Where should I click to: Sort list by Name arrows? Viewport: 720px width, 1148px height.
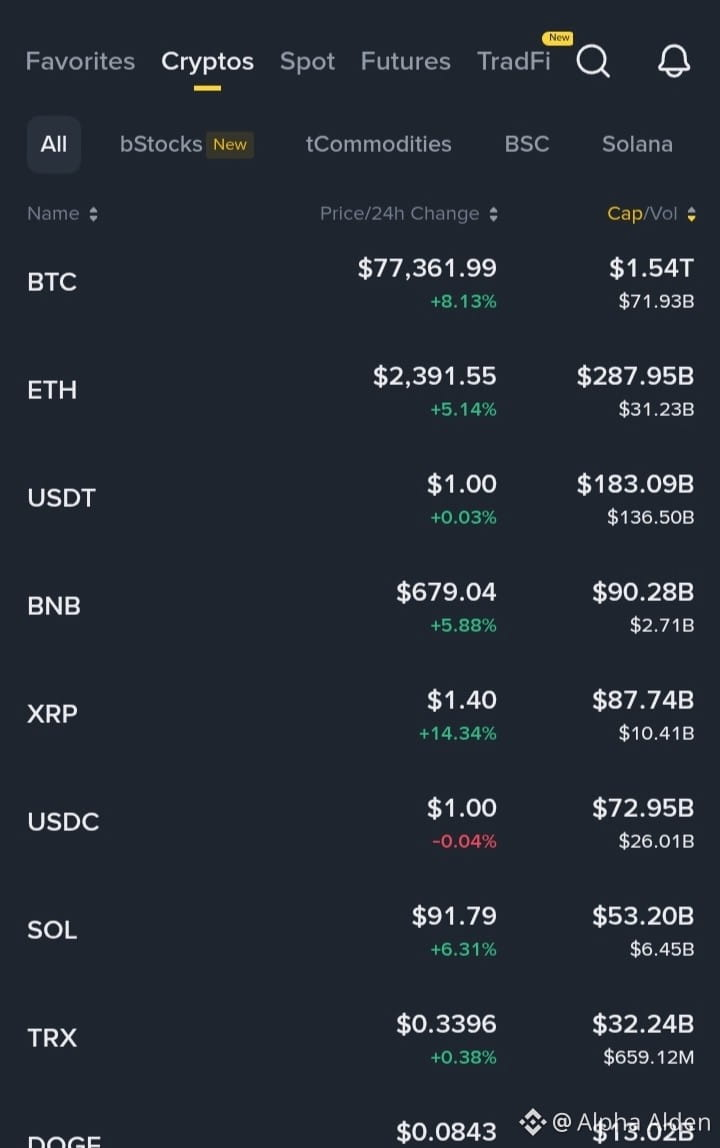point(93,214)
